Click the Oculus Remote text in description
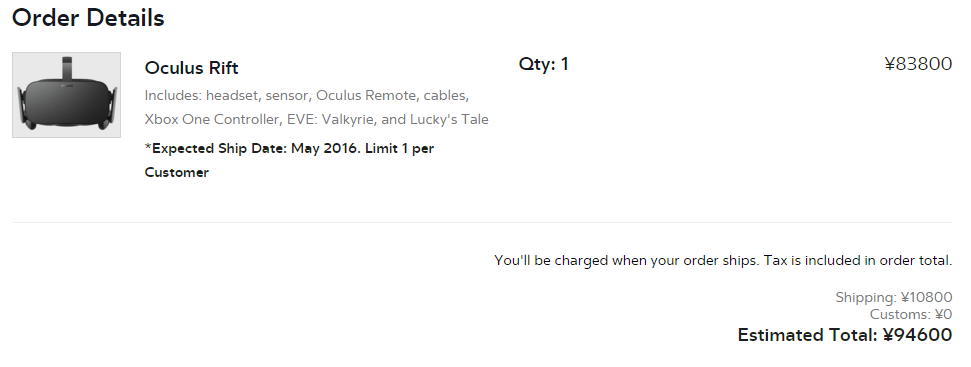This screenshot has width=971, height=367. 366,96
